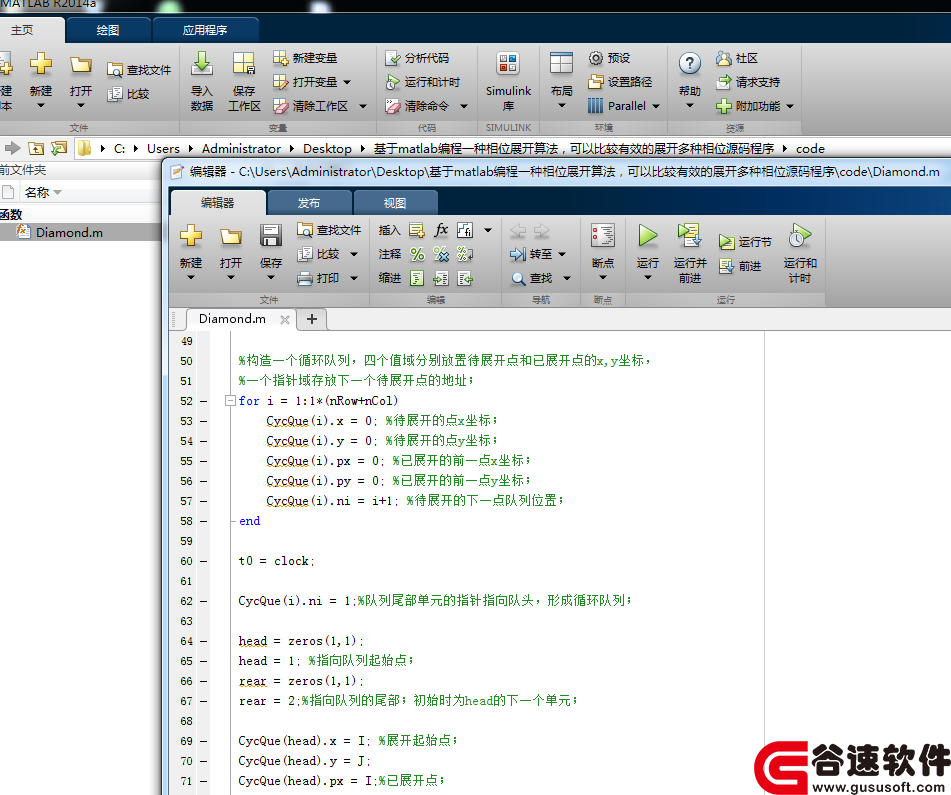Expand the Add-Ons (附加功能) dropdown

[790, 106]
